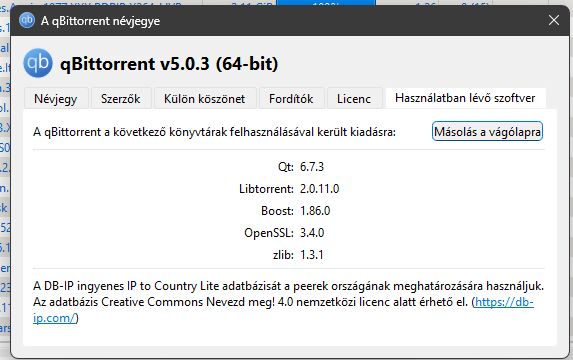Click the large qBittorrent logo icon
Image resolution: width=573 pixels, height=360 pixels.
38,63
